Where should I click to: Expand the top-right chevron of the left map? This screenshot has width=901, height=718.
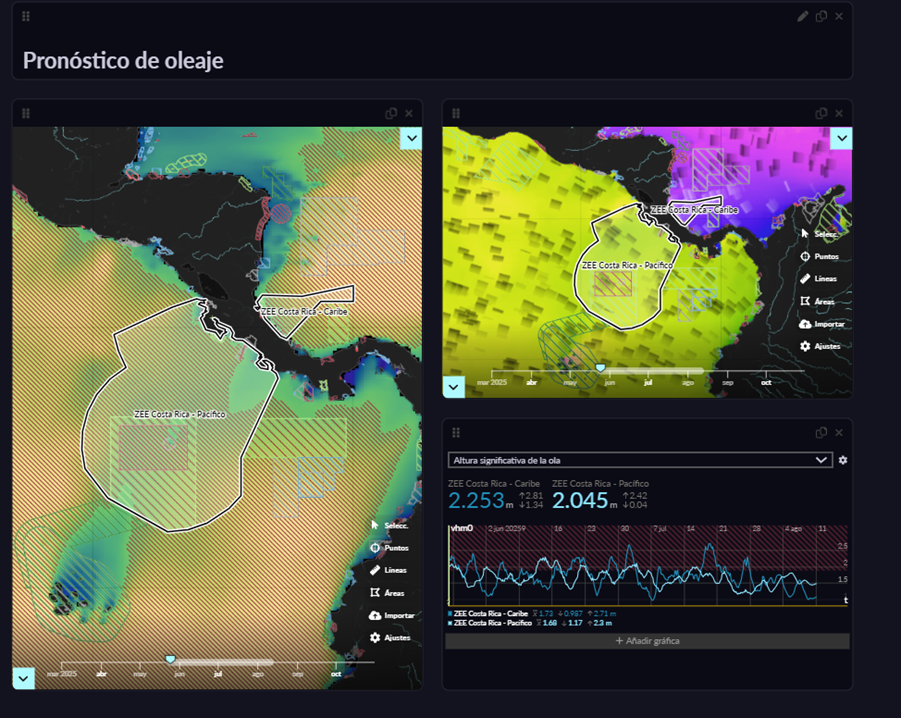point(410,138)
